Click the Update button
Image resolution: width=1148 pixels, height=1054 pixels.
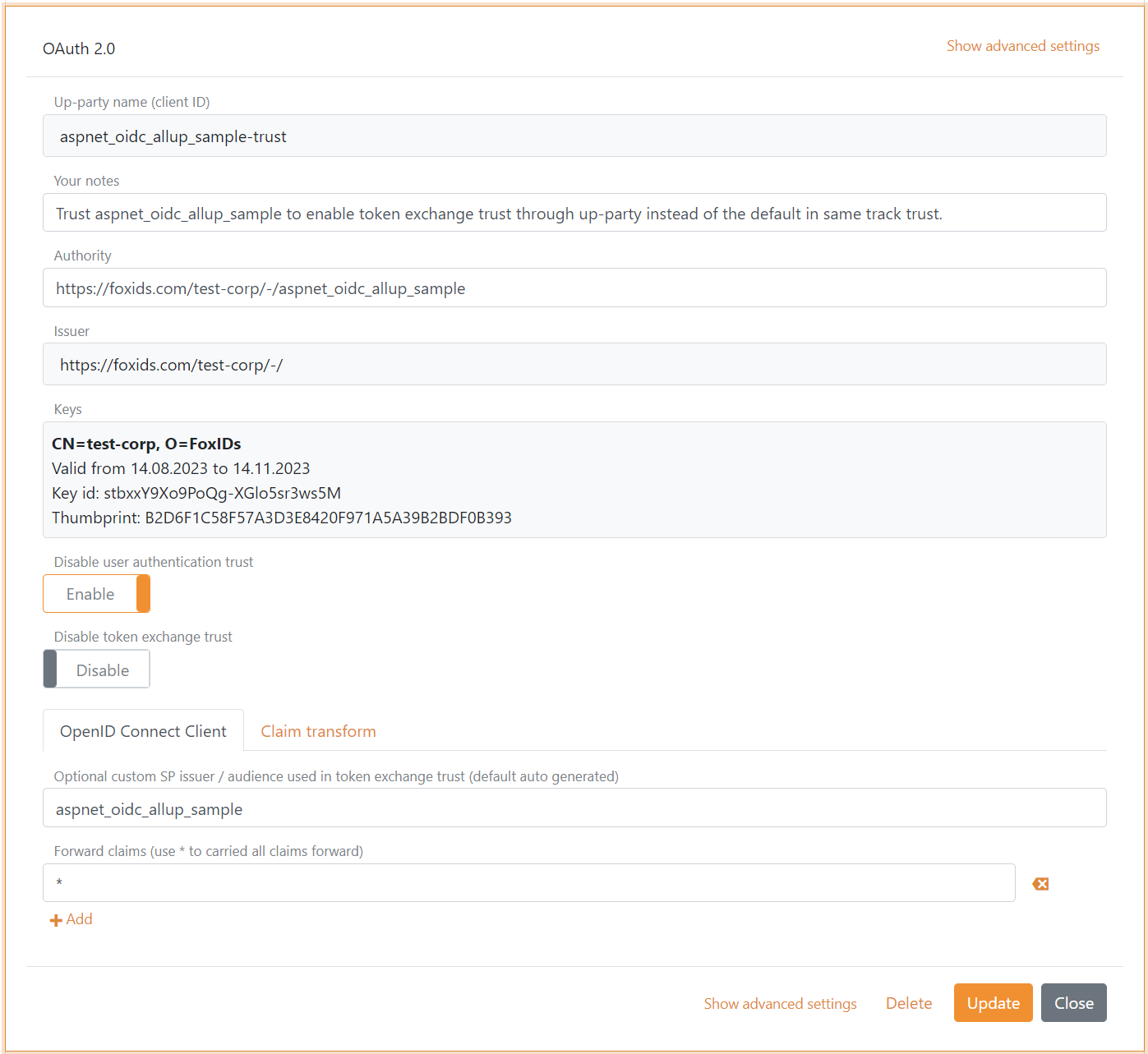[x=993, y=1002]
